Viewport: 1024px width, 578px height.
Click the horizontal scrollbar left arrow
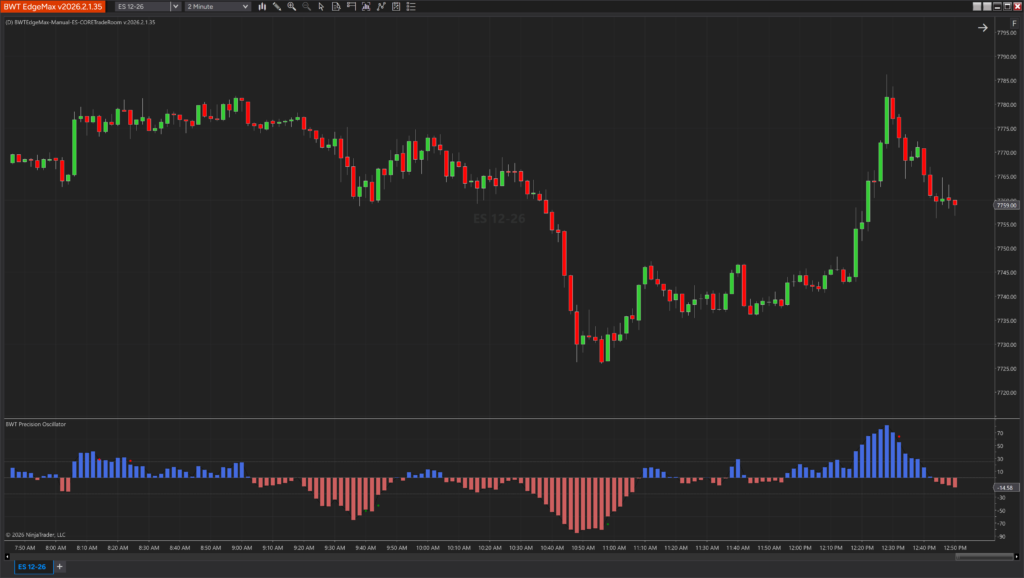point(7,557)
